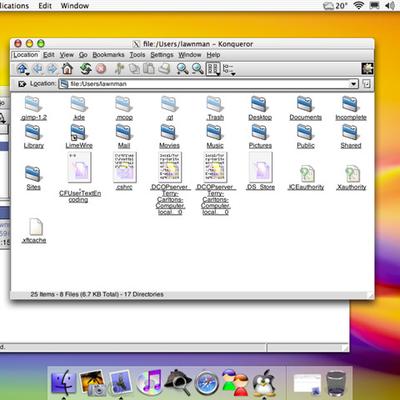Viewport: 400px width, 400px height.
Task: Click Go button beside location bar
Action: (x=366, y=84)
